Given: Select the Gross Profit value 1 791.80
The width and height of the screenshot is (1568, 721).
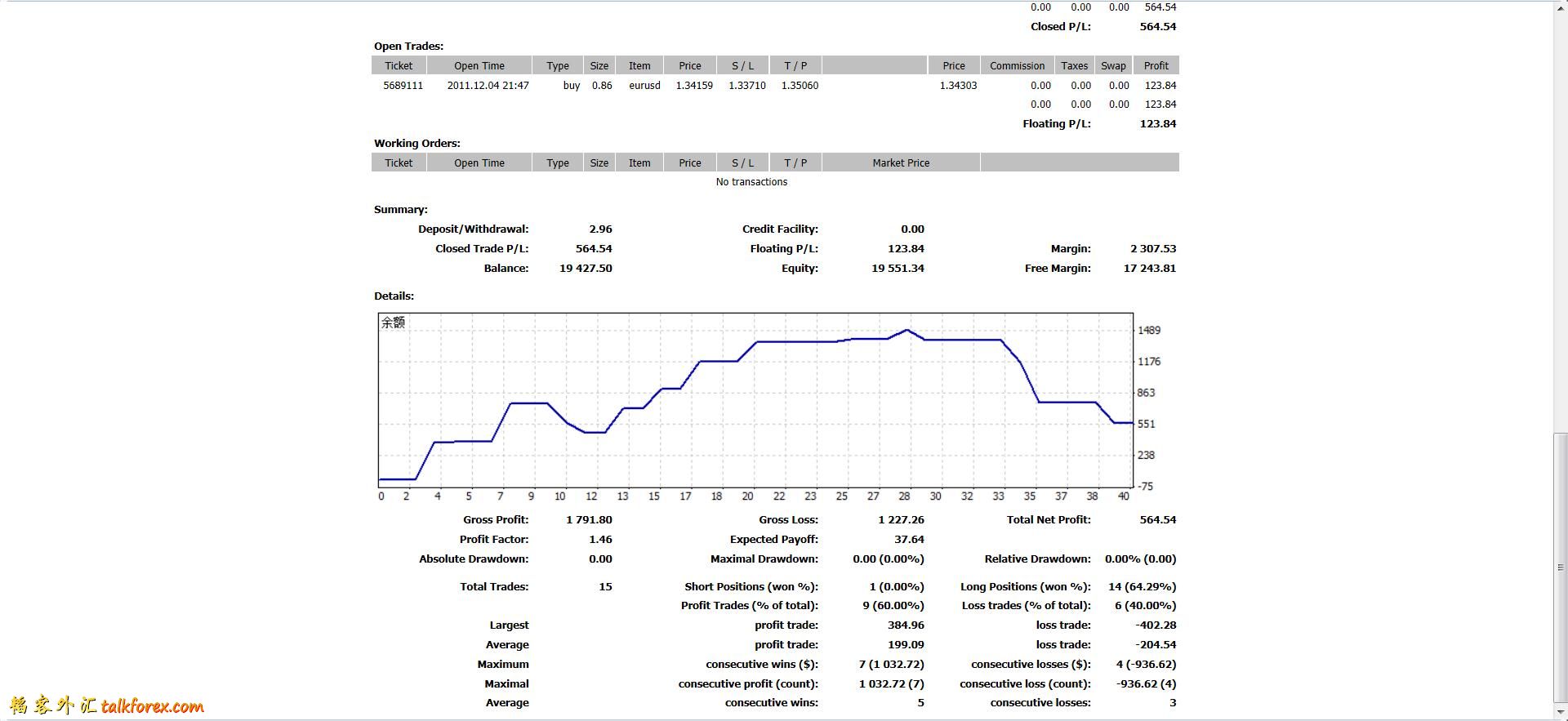Looking at the screenshot, I should pyautogui.click(x=589, y=519).
